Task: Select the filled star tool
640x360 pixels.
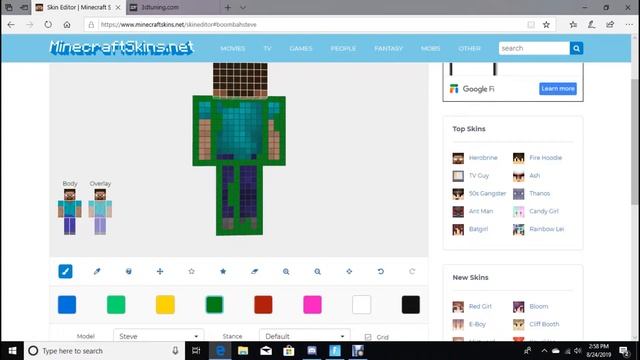Action: coord(223,271)
